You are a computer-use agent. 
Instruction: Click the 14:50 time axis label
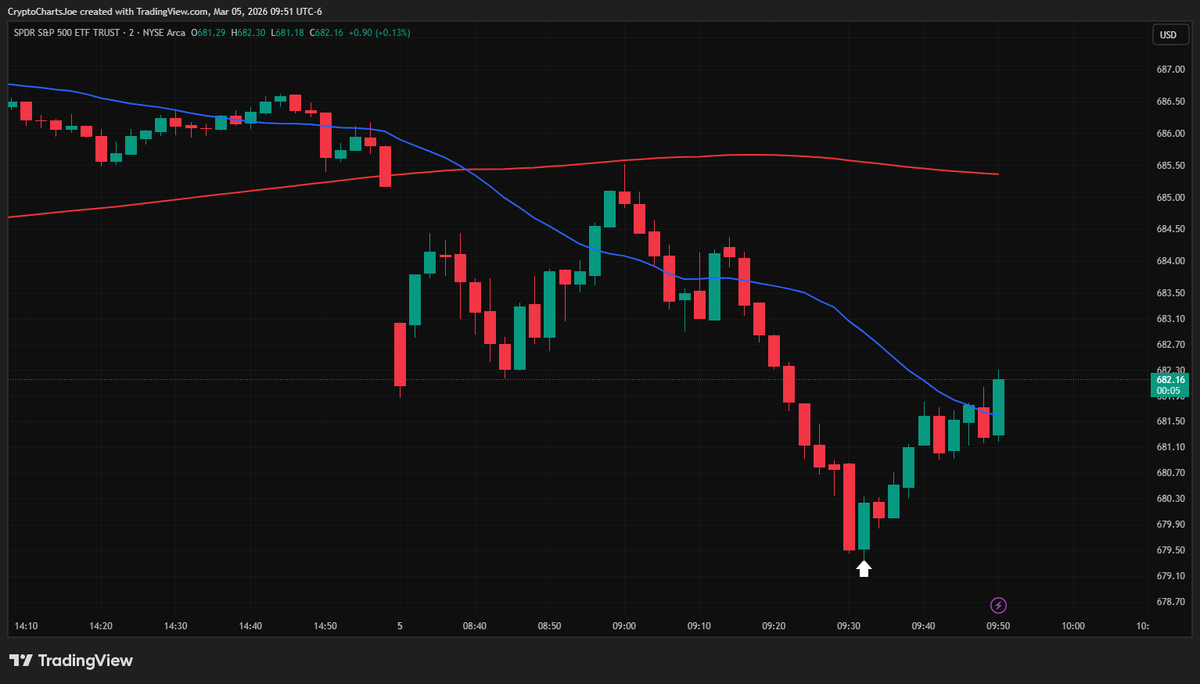tap(325, 626)
